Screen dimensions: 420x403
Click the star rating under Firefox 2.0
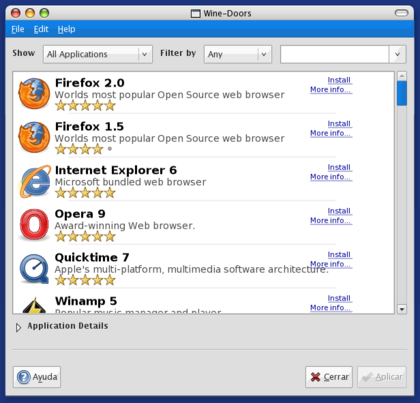85,106
